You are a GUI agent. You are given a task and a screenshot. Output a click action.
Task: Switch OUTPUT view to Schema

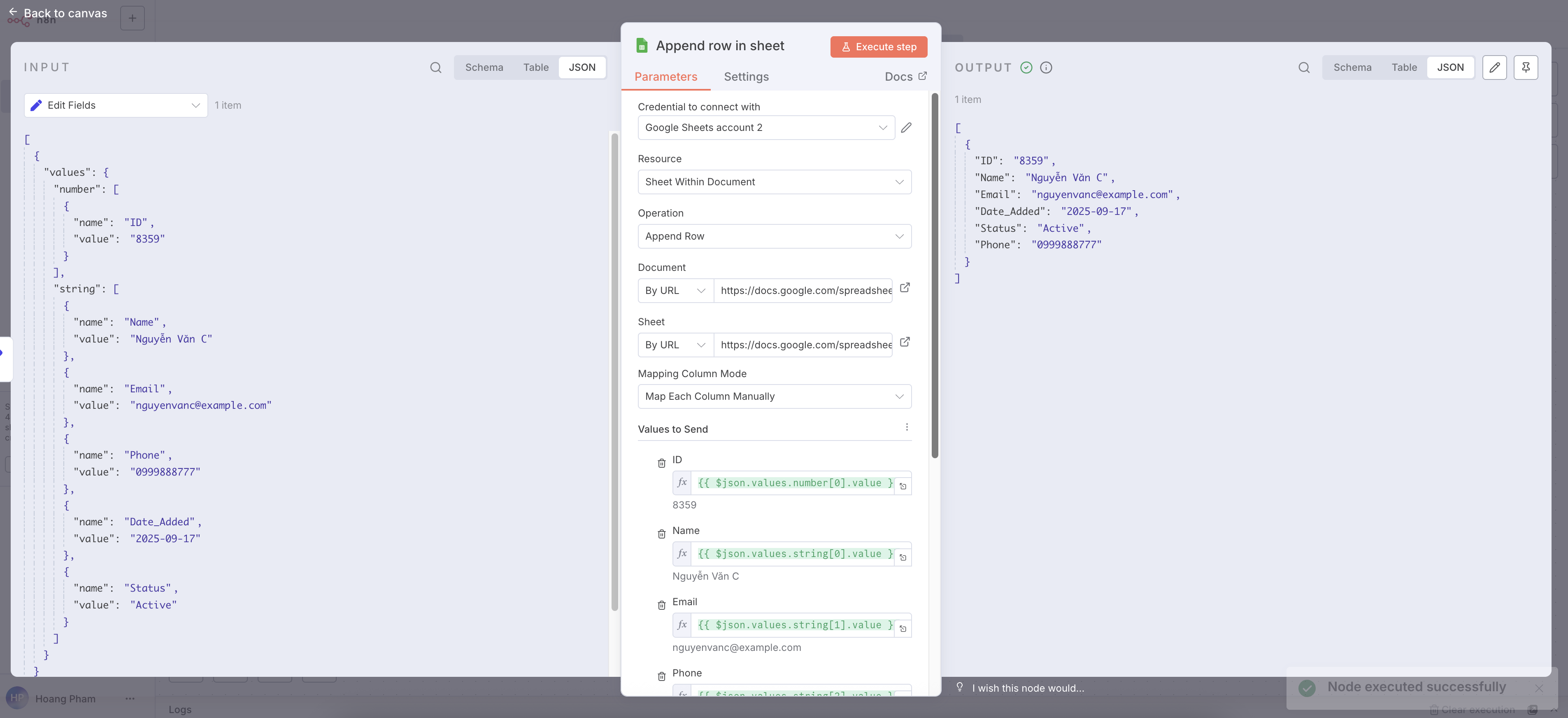(x=1352, y=68)
